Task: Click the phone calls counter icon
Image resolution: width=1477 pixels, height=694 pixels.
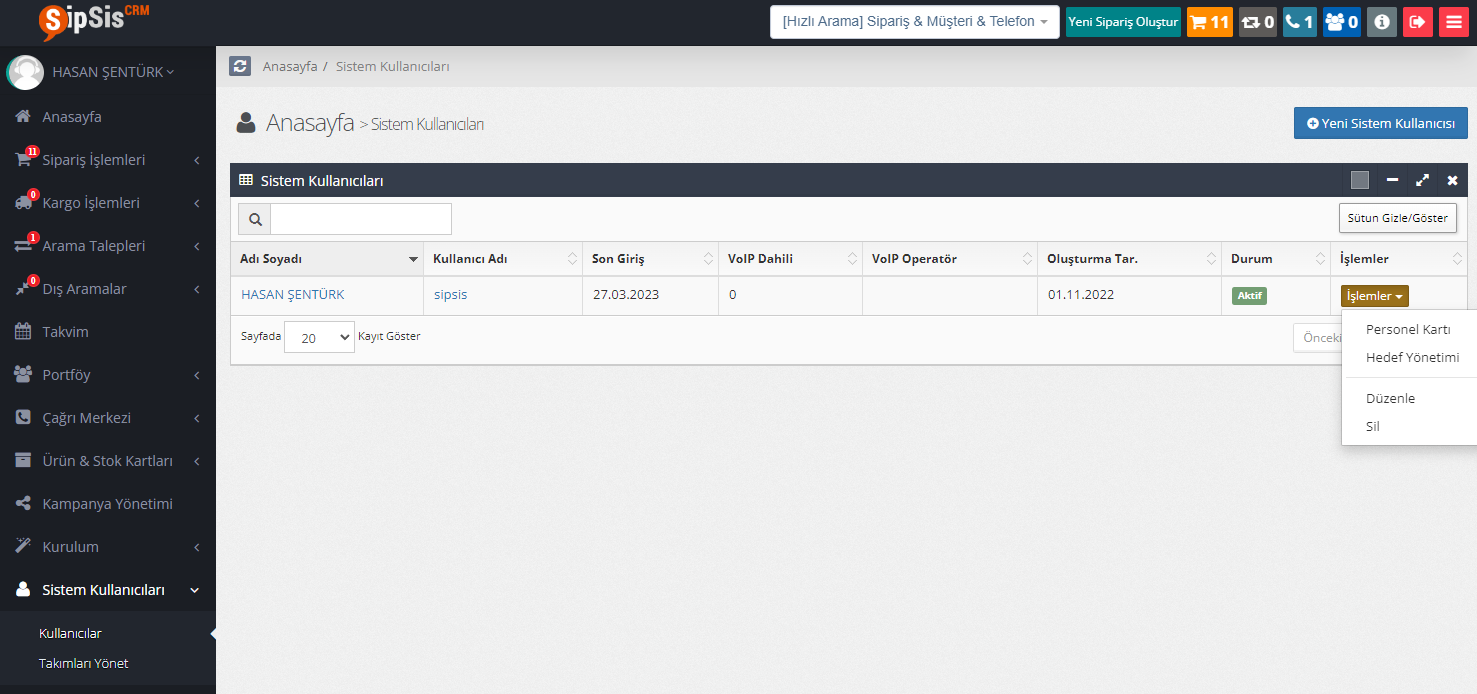Action: point(1299,22)
